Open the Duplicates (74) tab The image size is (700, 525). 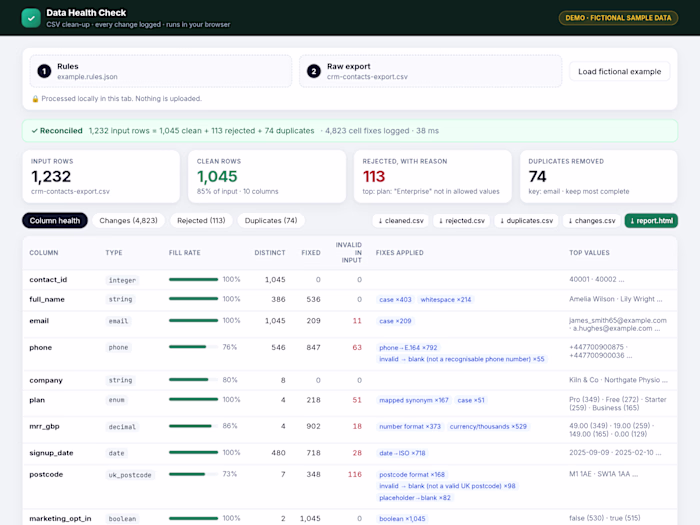tap(271, 221)
